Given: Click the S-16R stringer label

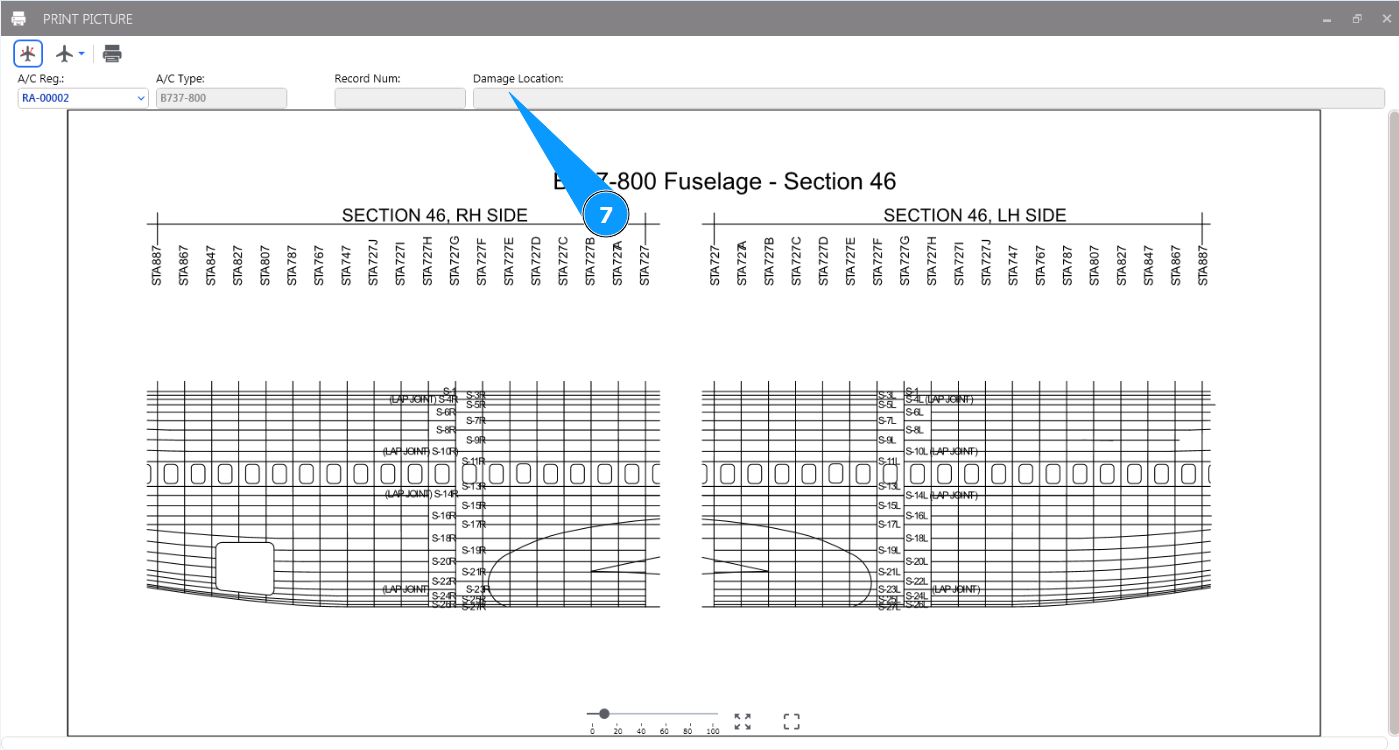Looking at the screenshot, I should [x=444, y=516].
